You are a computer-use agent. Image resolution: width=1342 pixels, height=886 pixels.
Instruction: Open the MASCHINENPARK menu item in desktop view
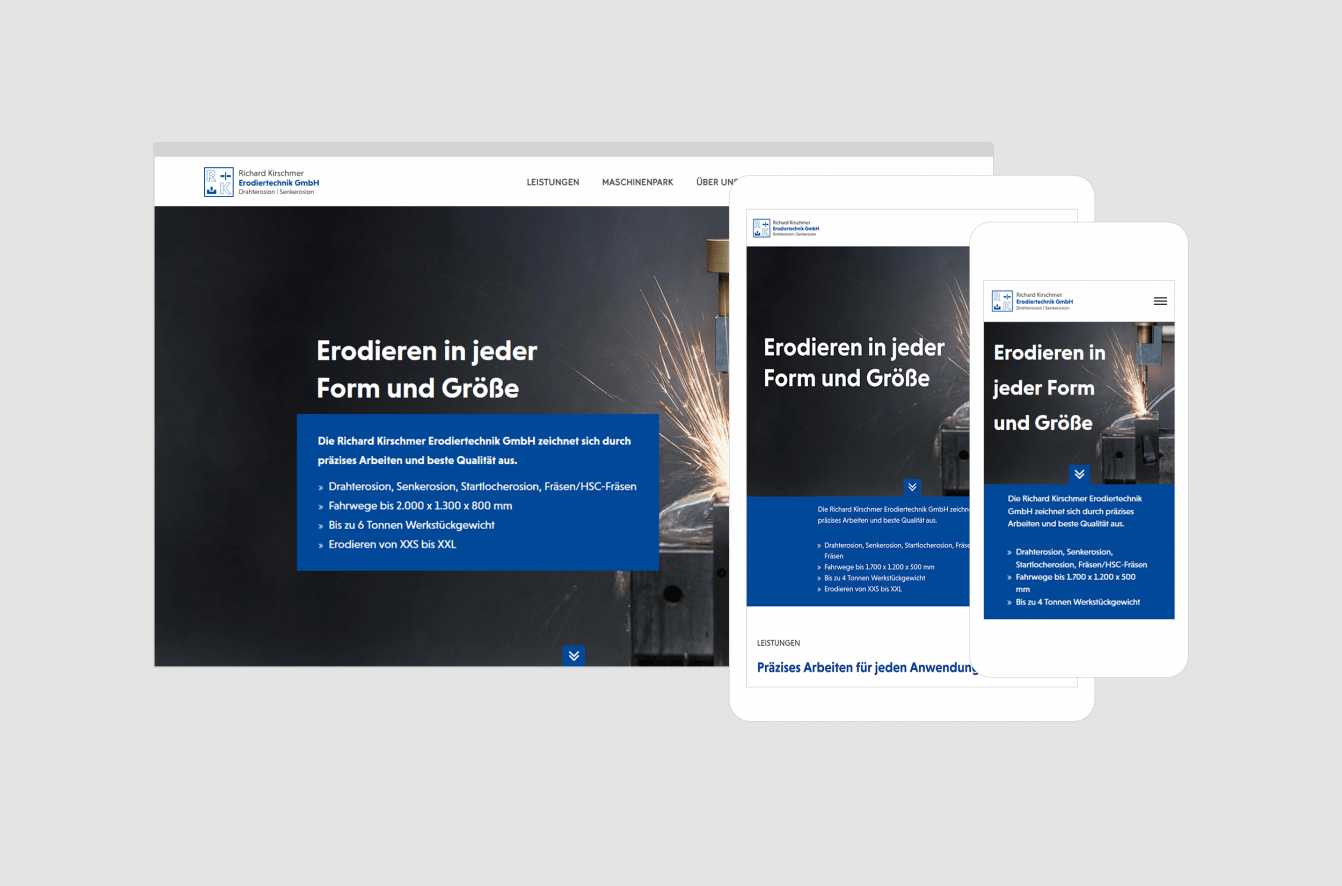point(638,182)
